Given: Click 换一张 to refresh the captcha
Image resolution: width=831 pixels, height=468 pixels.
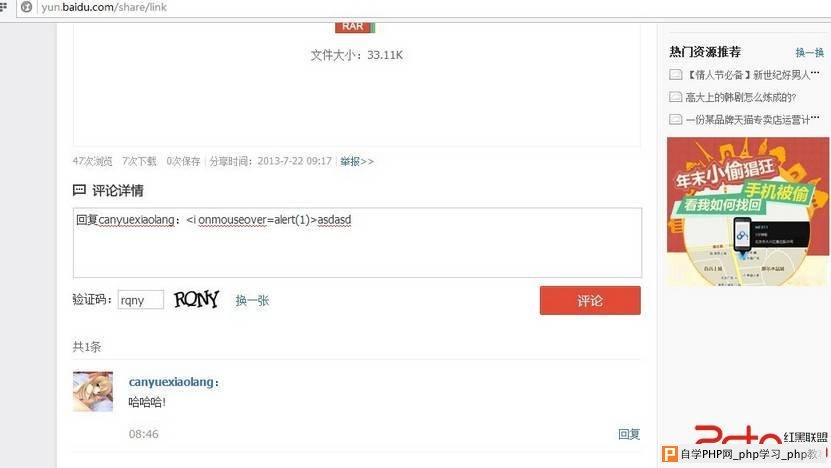Looking at the screenshot, I should (252, 301).
